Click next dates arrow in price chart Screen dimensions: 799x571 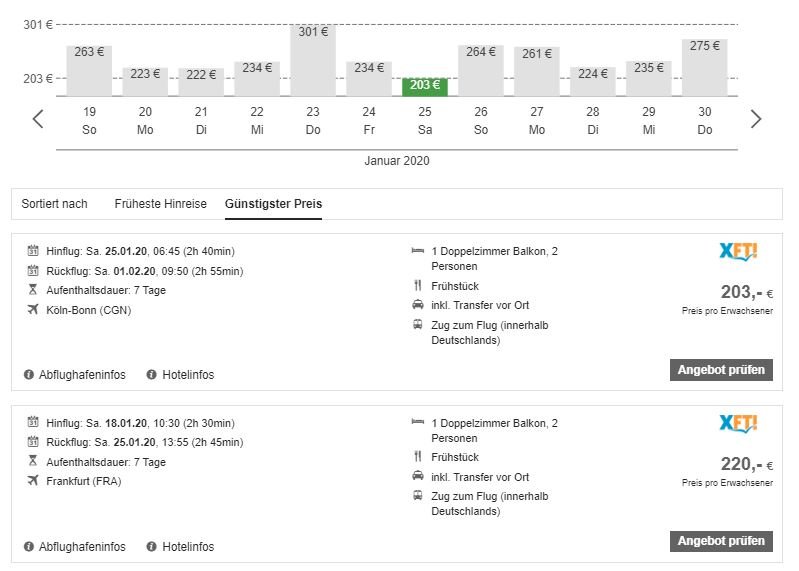pos(756,119)
